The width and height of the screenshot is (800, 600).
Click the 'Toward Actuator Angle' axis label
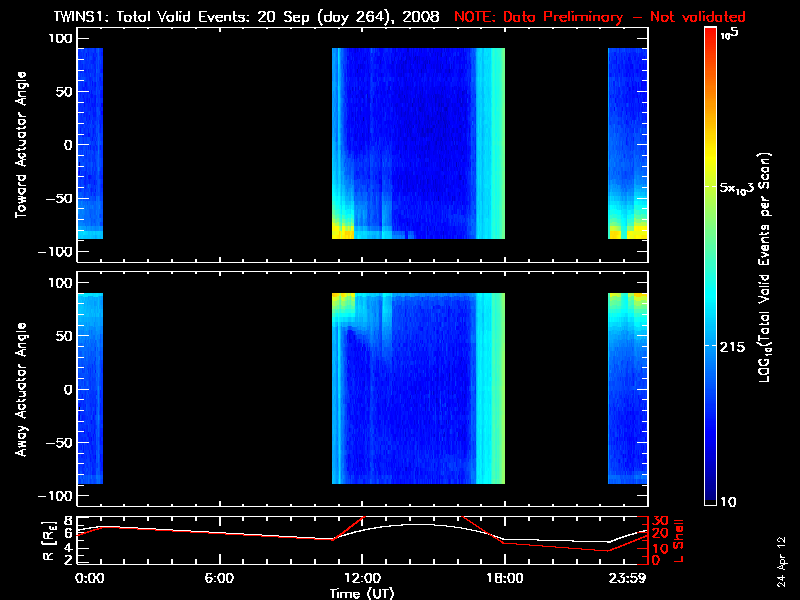18,145
